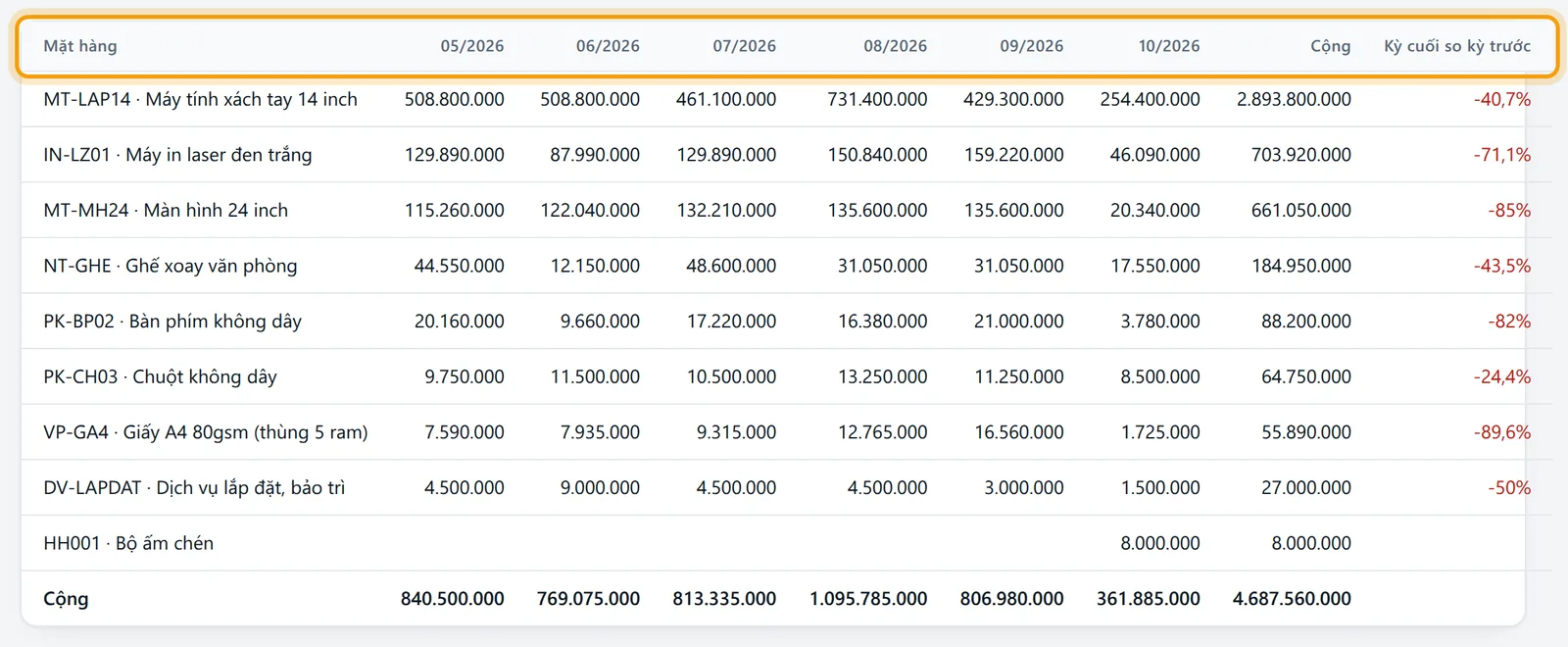Click the -82% change value
This screenshot has height=647, width=1568.
[x=1509, y=322]
